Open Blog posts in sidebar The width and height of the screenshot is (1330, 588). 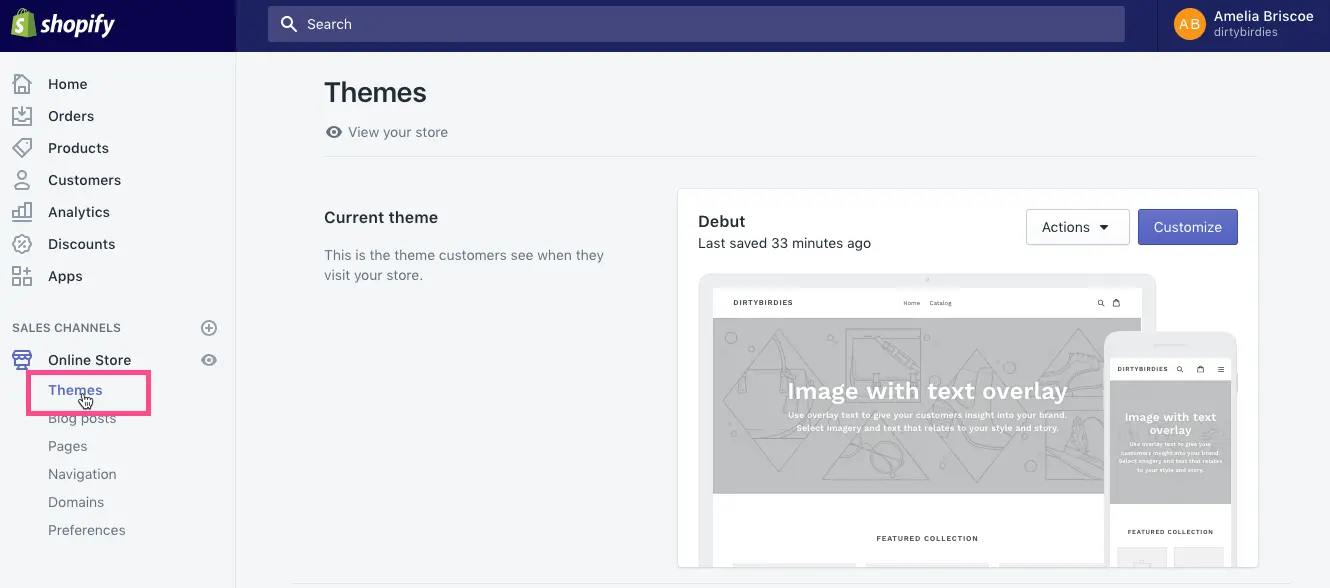(x=82, y=419)
